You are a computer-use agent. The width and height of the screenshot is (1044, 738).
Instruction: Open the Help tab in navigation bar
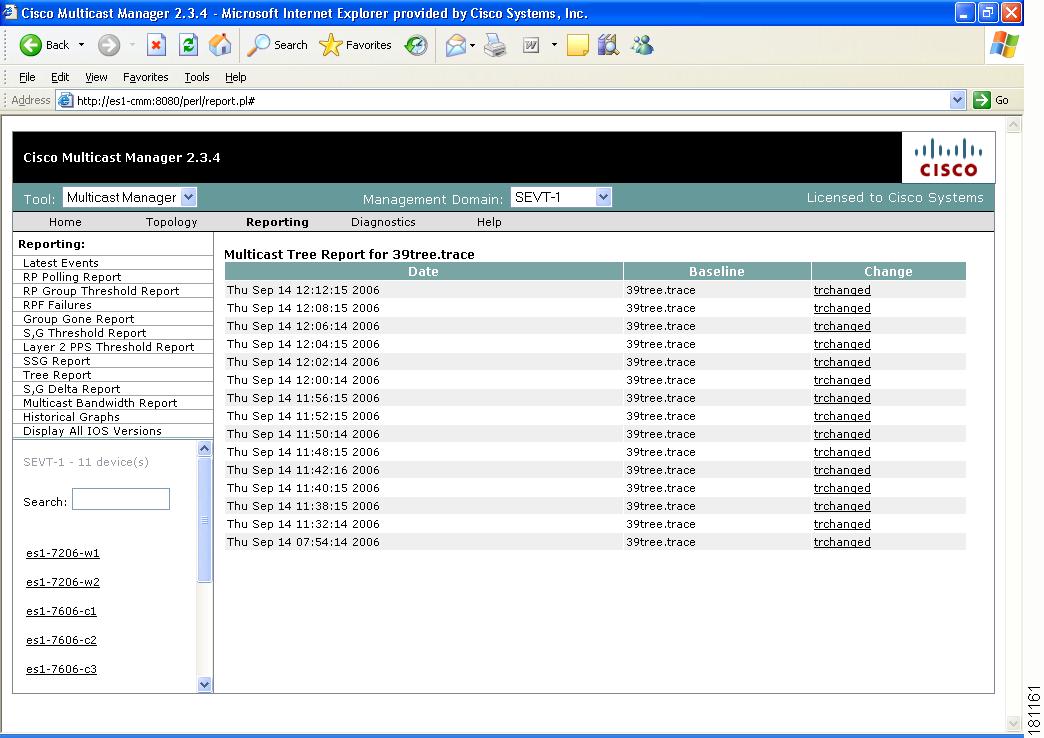[489, 222]
